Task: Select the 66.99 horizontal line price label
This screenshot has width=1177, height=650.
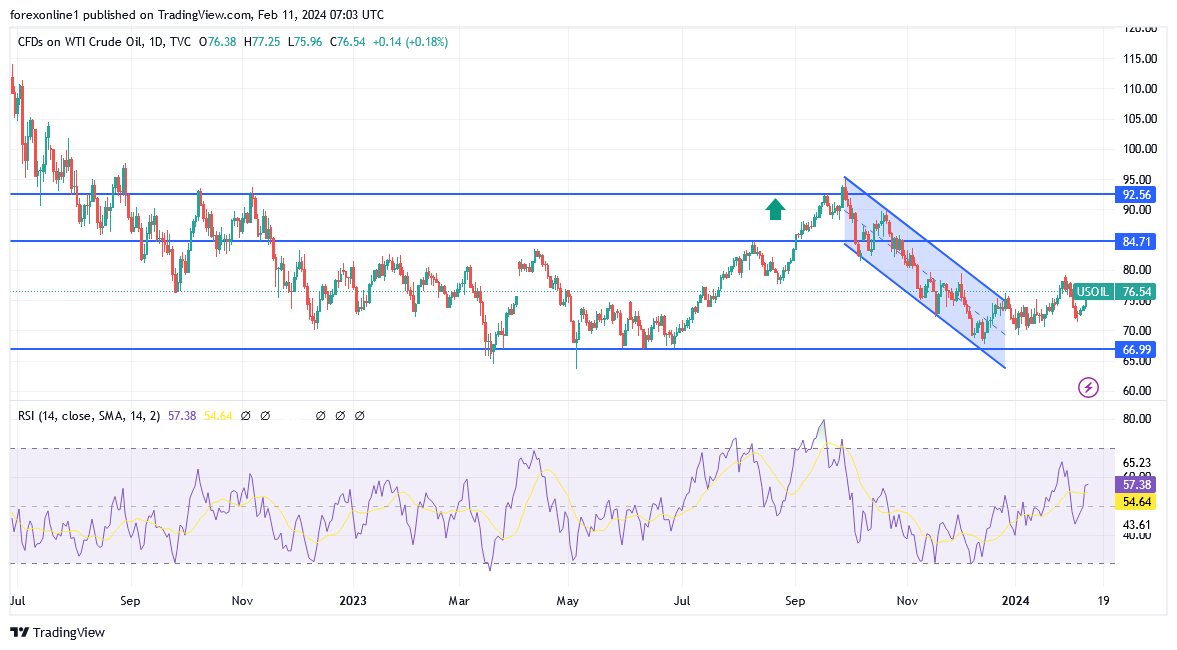Action: (x=1136, y=349)
